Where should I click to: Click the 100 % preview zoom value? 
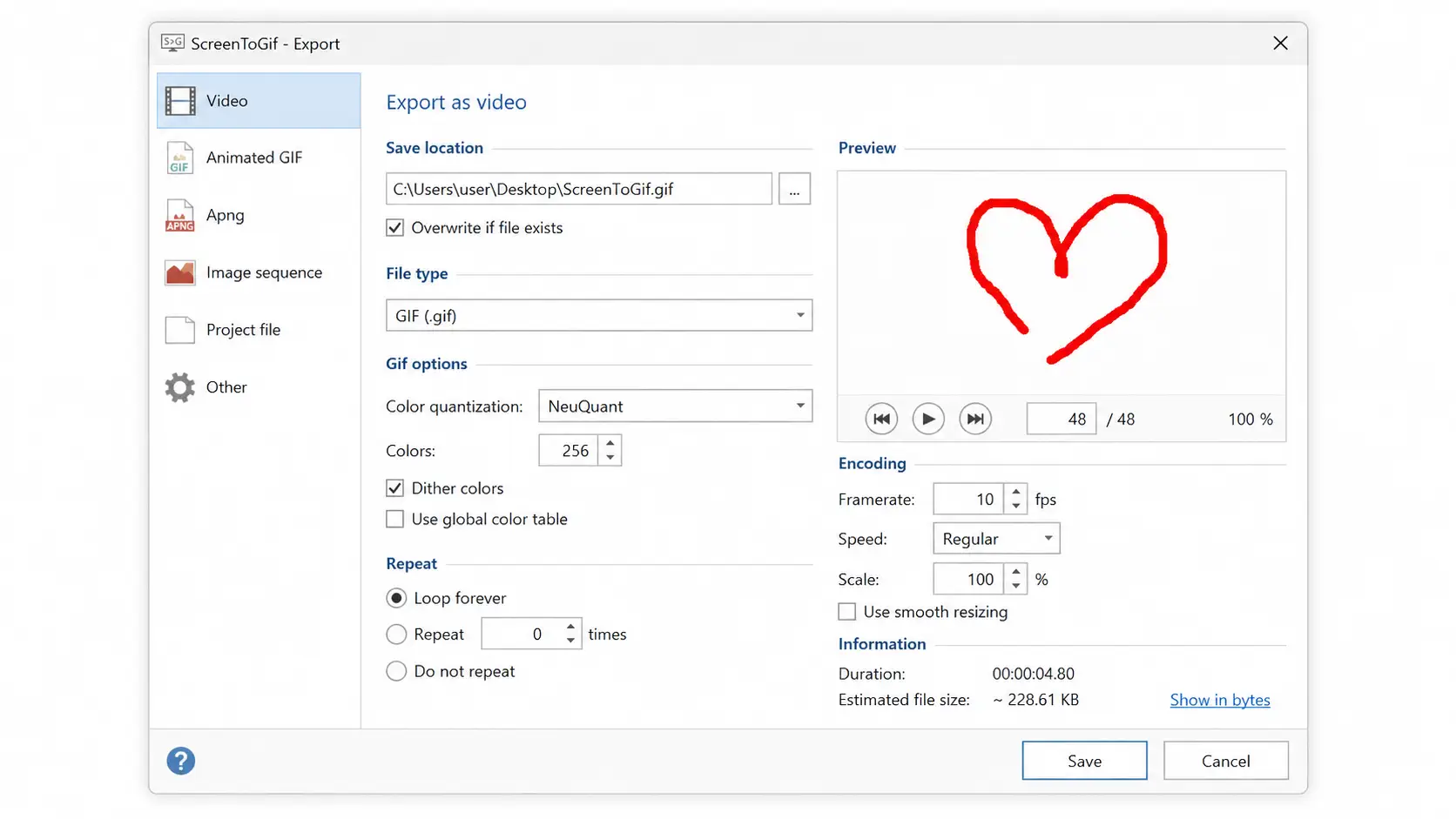click(1250, 420)
